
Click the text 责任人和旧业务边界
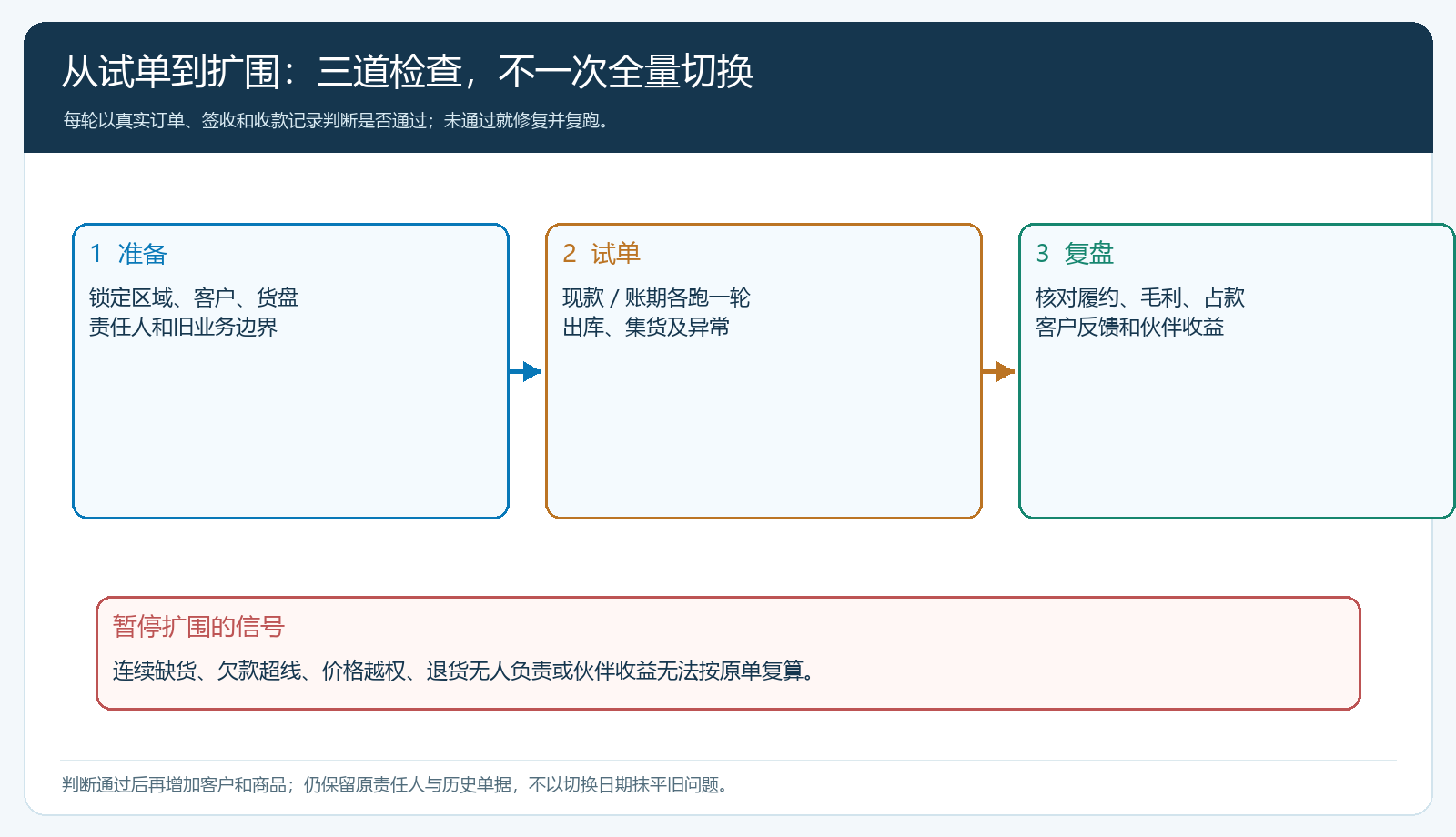[x=183, y=327]
